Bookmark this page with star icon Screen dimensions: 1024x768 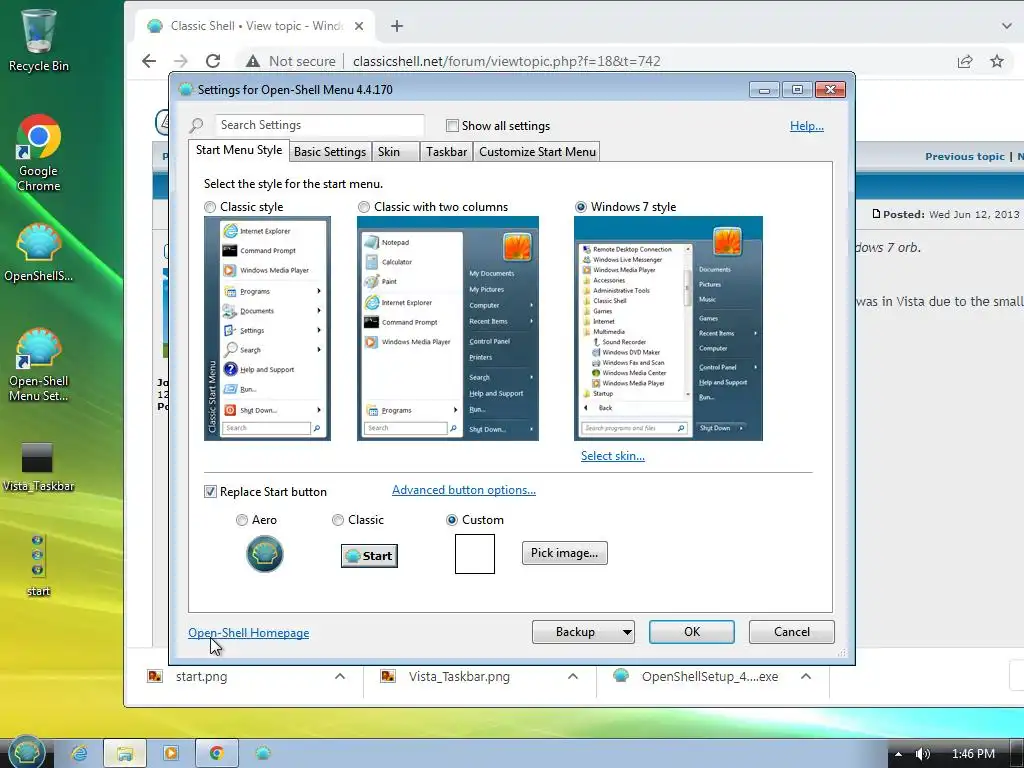[997, 61]
